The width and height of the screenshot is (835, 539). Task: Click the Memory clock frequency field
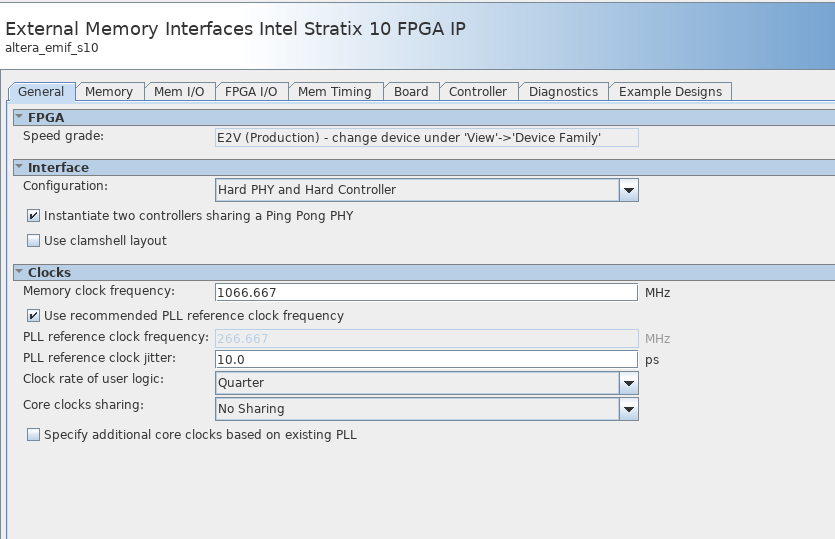(x=426, y=293)
